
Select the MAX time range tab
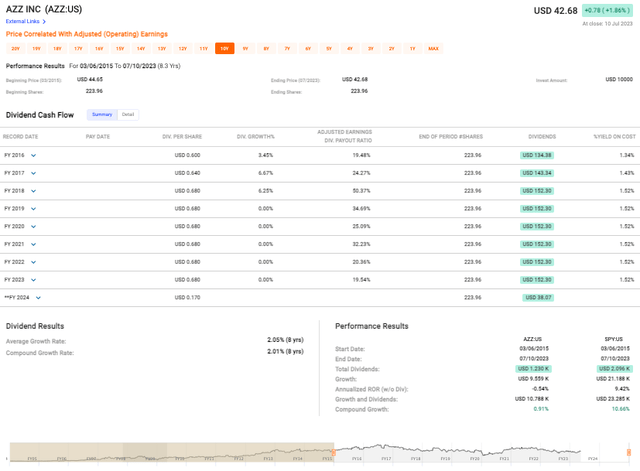tap(433, 49)
